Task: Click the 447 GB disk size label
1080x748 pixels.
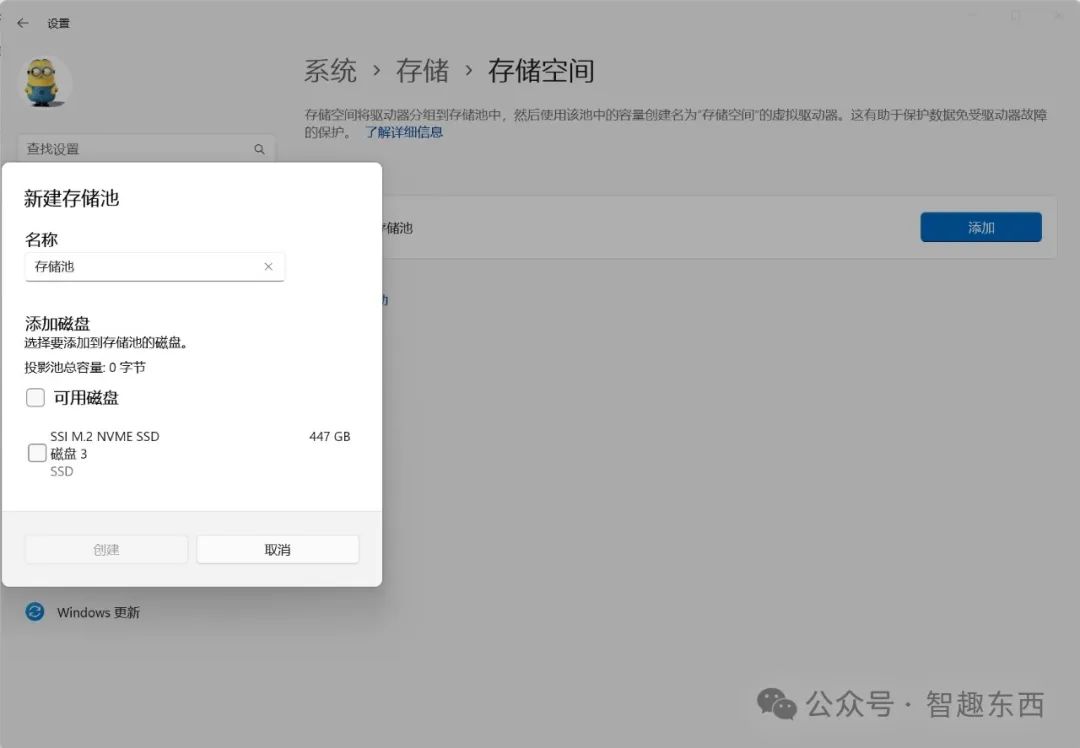Action: point(329,437)
